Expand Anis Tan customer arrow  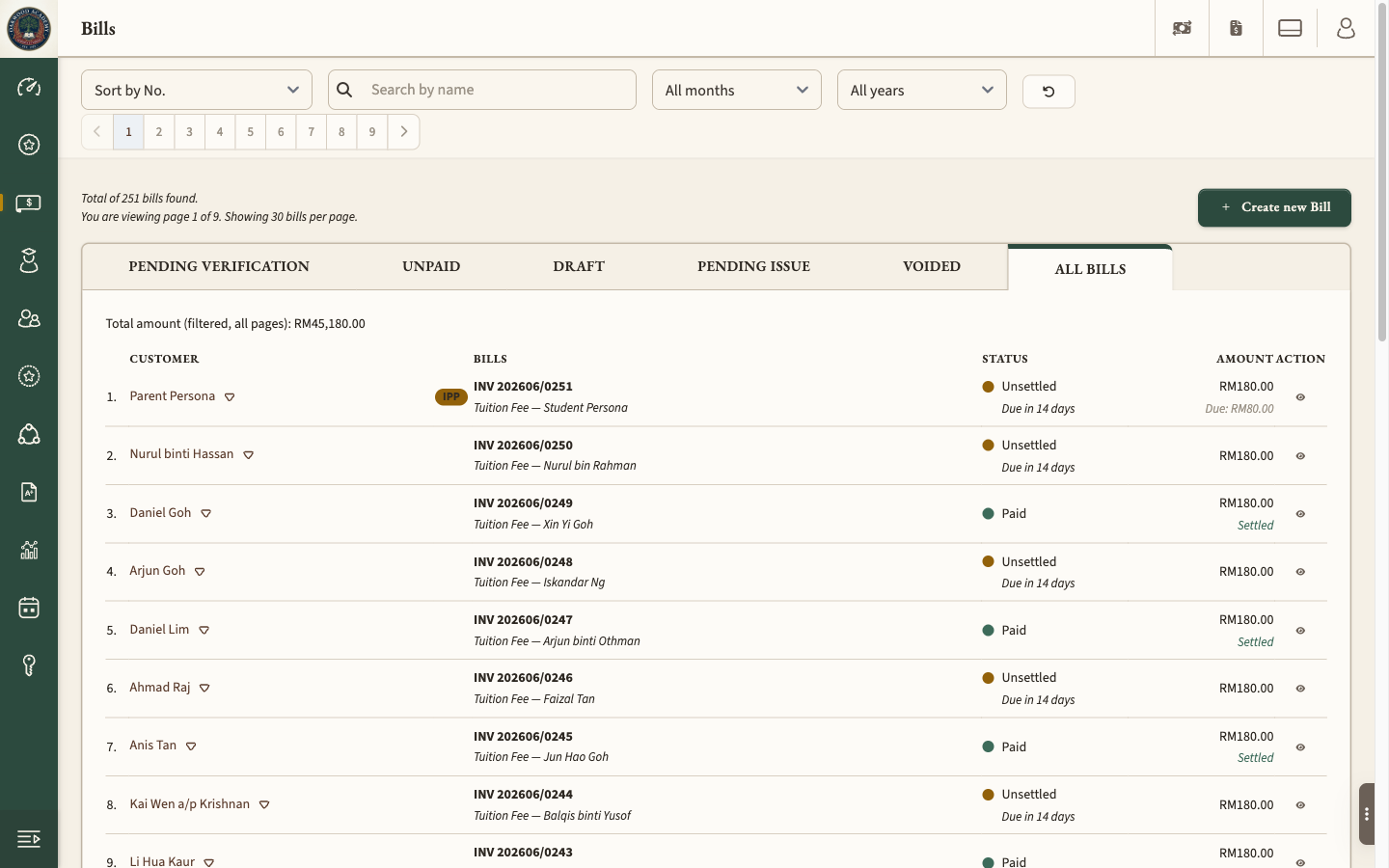pyautogui.click(x=191, y=746)
